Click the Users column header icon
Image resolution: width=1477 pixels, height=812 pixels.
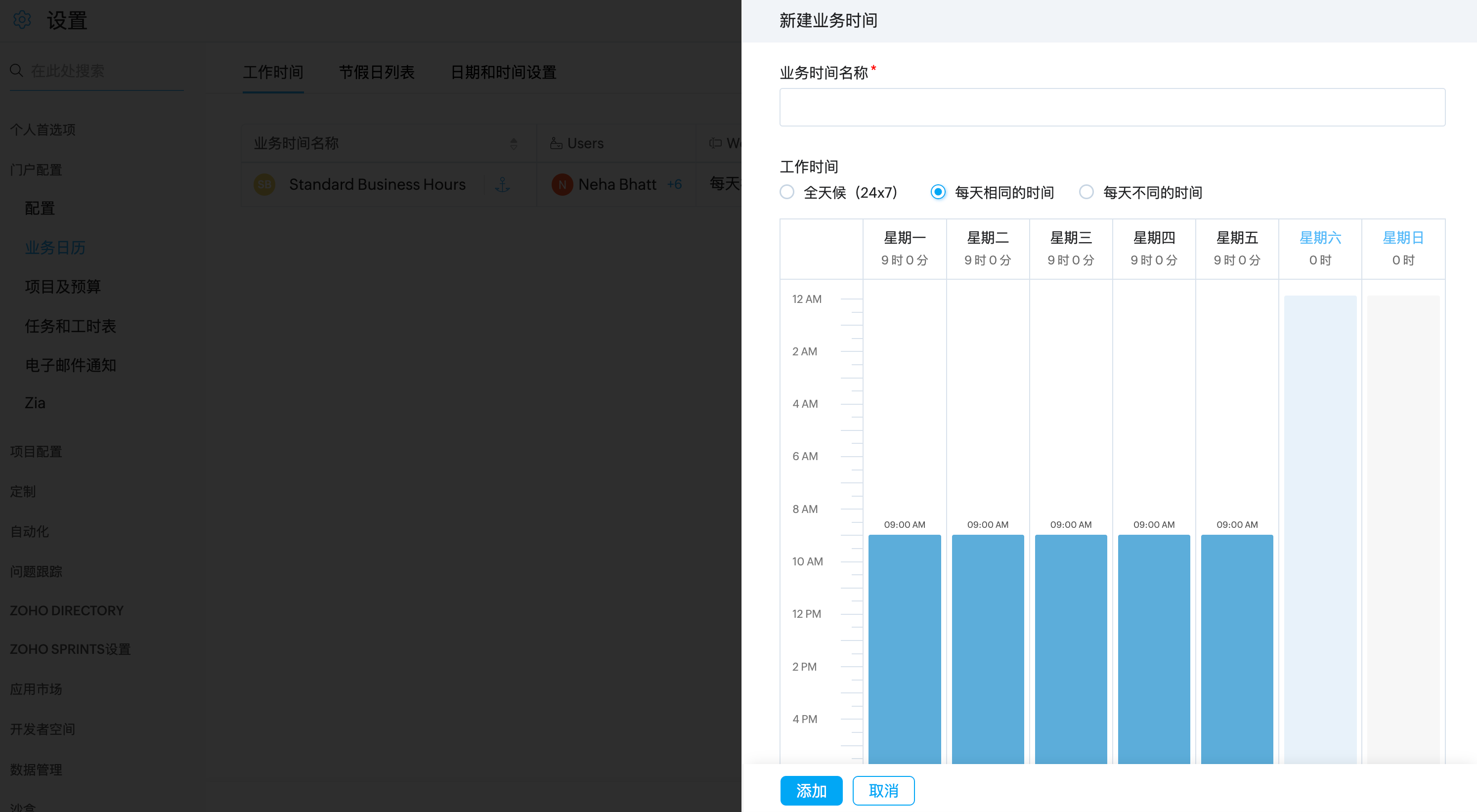pyautogui.click(x=556, y=143)
